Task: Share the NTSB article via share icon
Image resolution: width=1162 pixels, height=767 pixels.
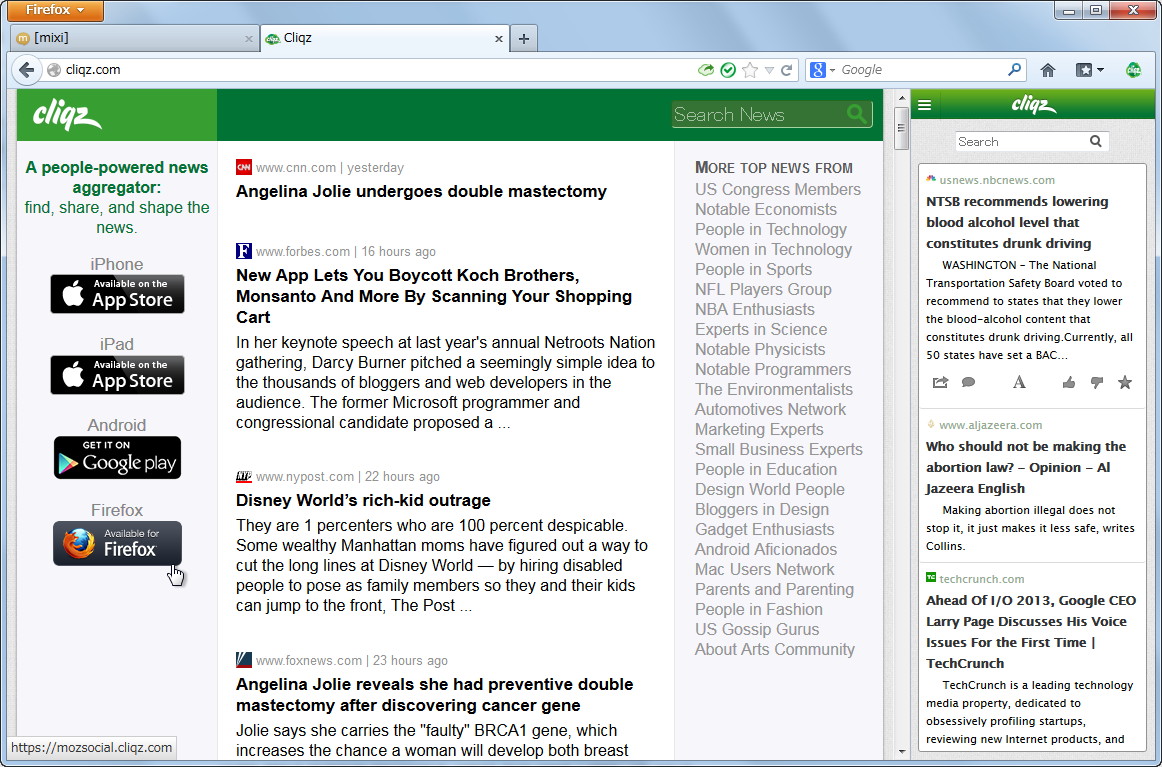Action: pyautogui.click(x=940, y=382)
